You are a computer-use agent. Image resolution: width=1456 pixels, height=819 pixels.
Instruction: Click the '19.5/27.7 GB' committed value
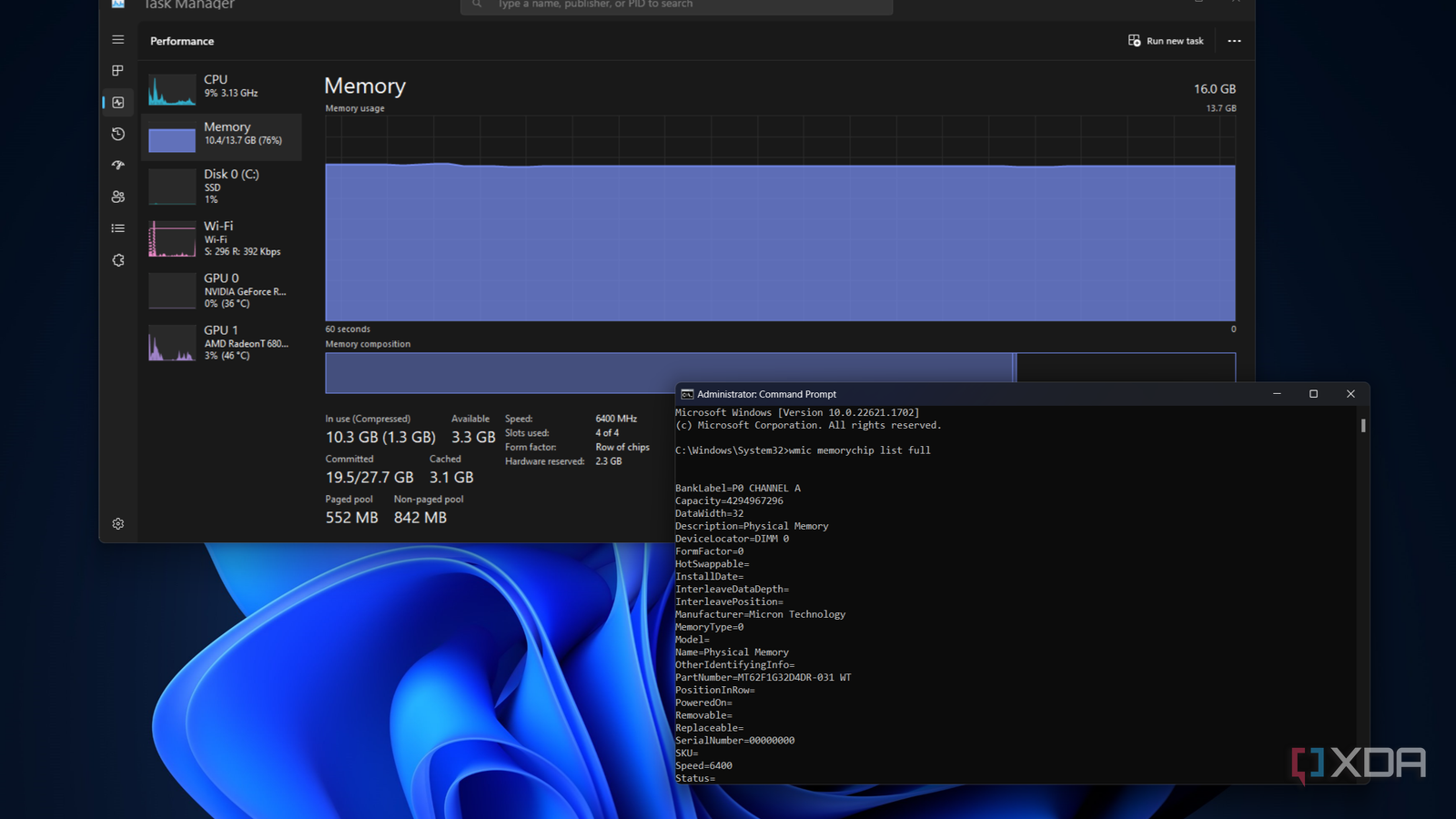[369, 478]
